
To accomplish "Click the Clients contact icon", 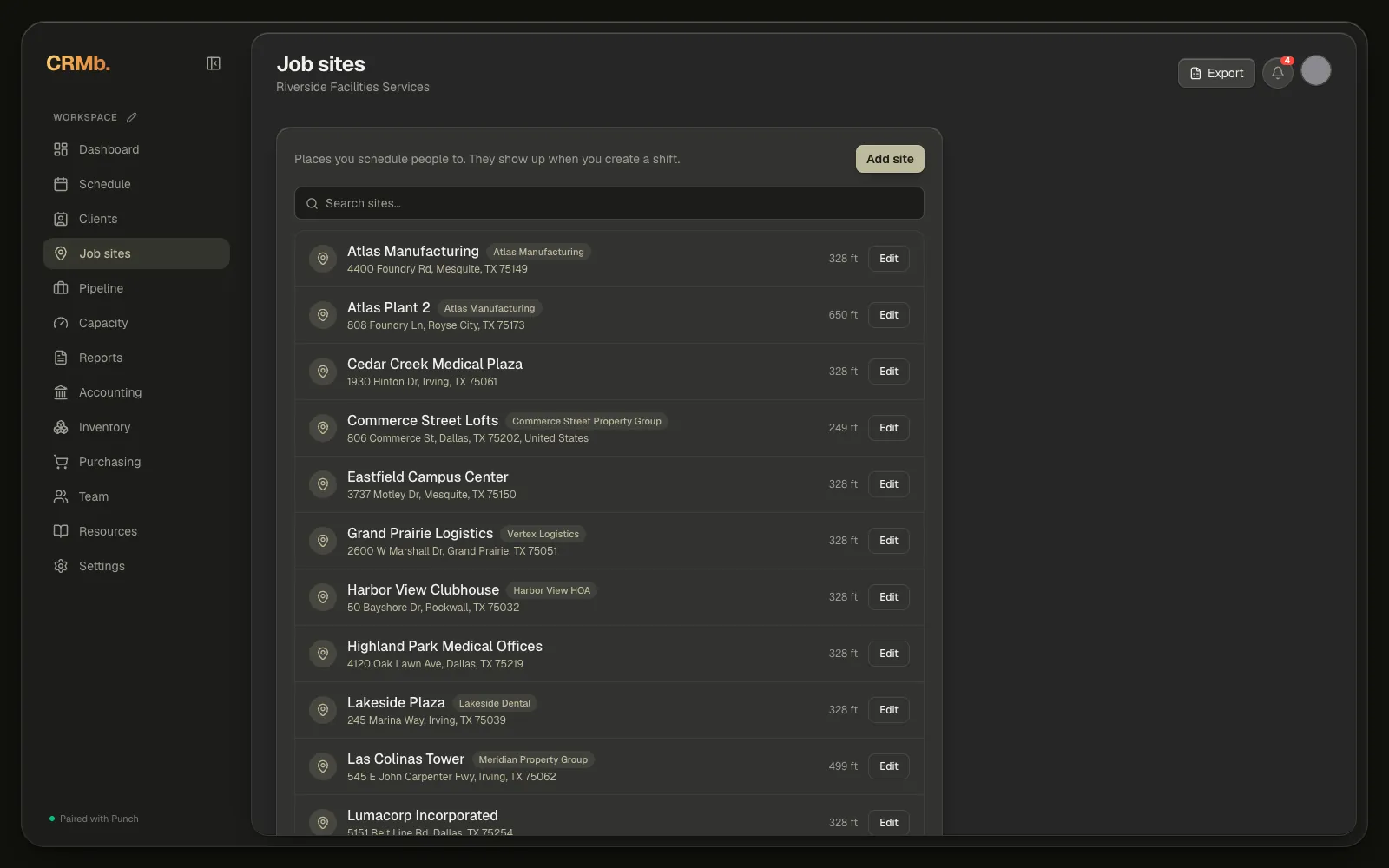I will click(61, 219).
